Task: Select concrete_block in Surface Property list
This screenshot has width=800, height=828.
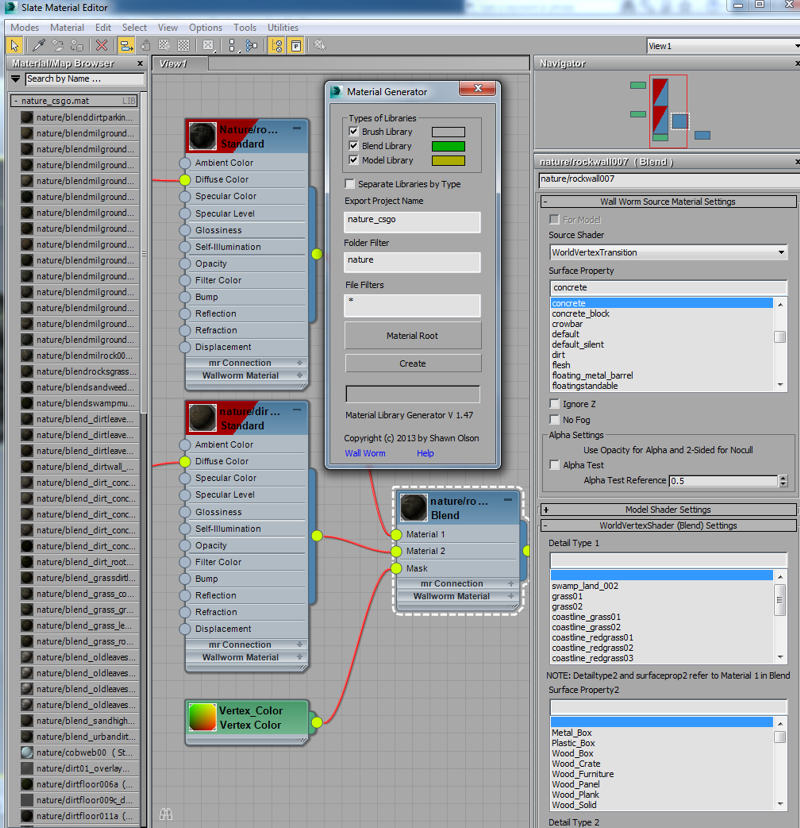Action: pyautogui.click(x=580, y=314)
